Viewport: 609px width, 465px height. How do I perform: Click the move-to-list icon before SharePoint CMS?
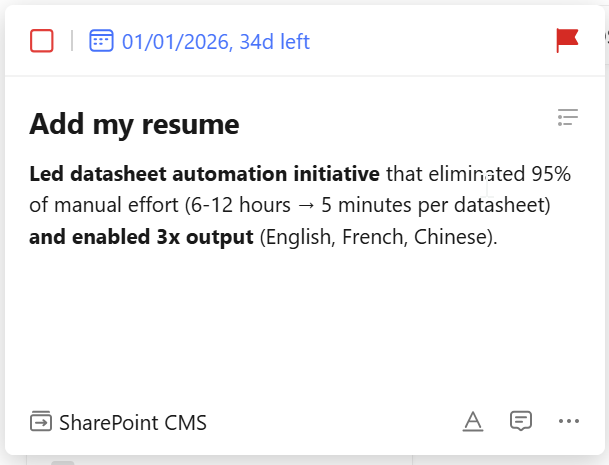[41, 422]
